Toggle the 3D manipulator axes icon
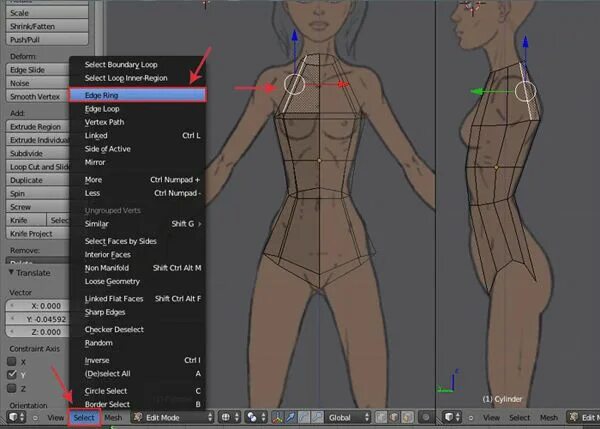 coord(277,417)
